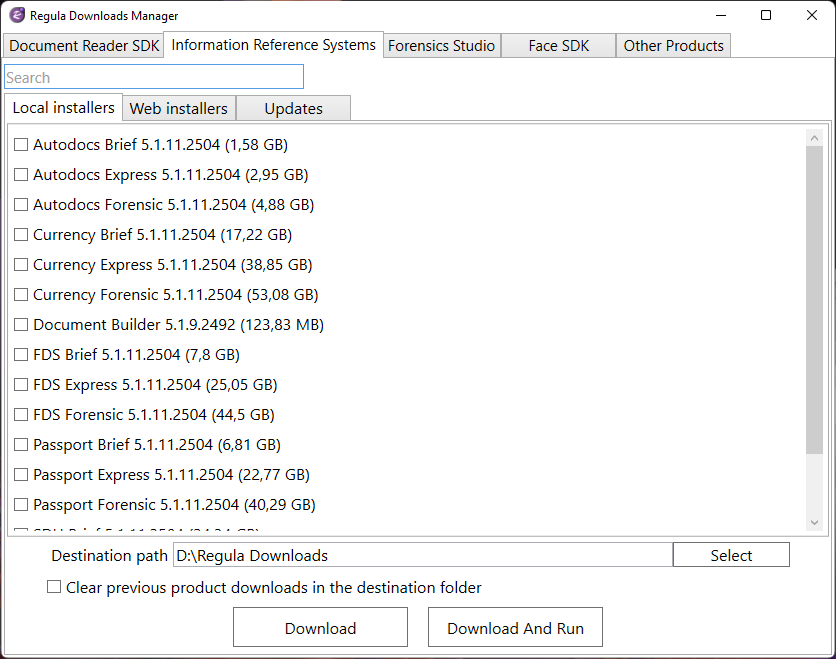Screen dimensions: 836x659
Task: Go to Forensics Studio tab
Action: click(441, 46)
